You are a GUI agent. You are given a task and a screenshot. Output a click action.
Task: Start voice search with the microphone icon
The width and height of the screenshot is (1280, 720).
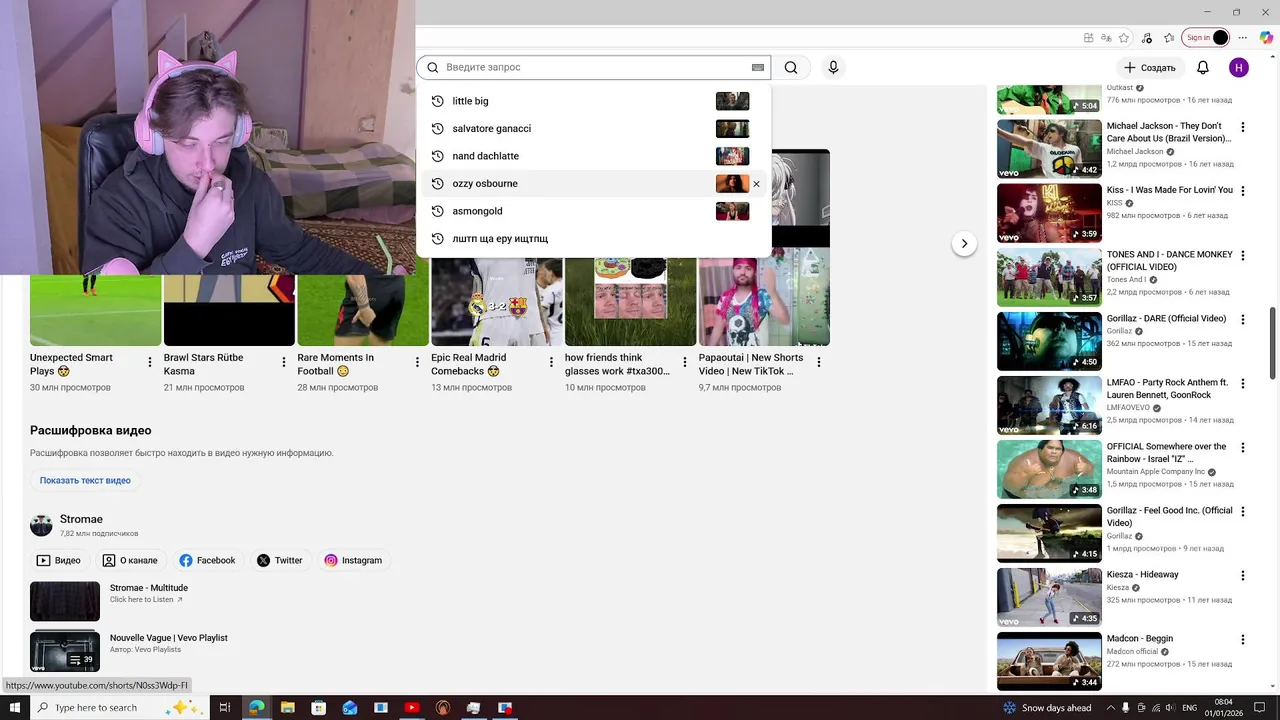833,68
